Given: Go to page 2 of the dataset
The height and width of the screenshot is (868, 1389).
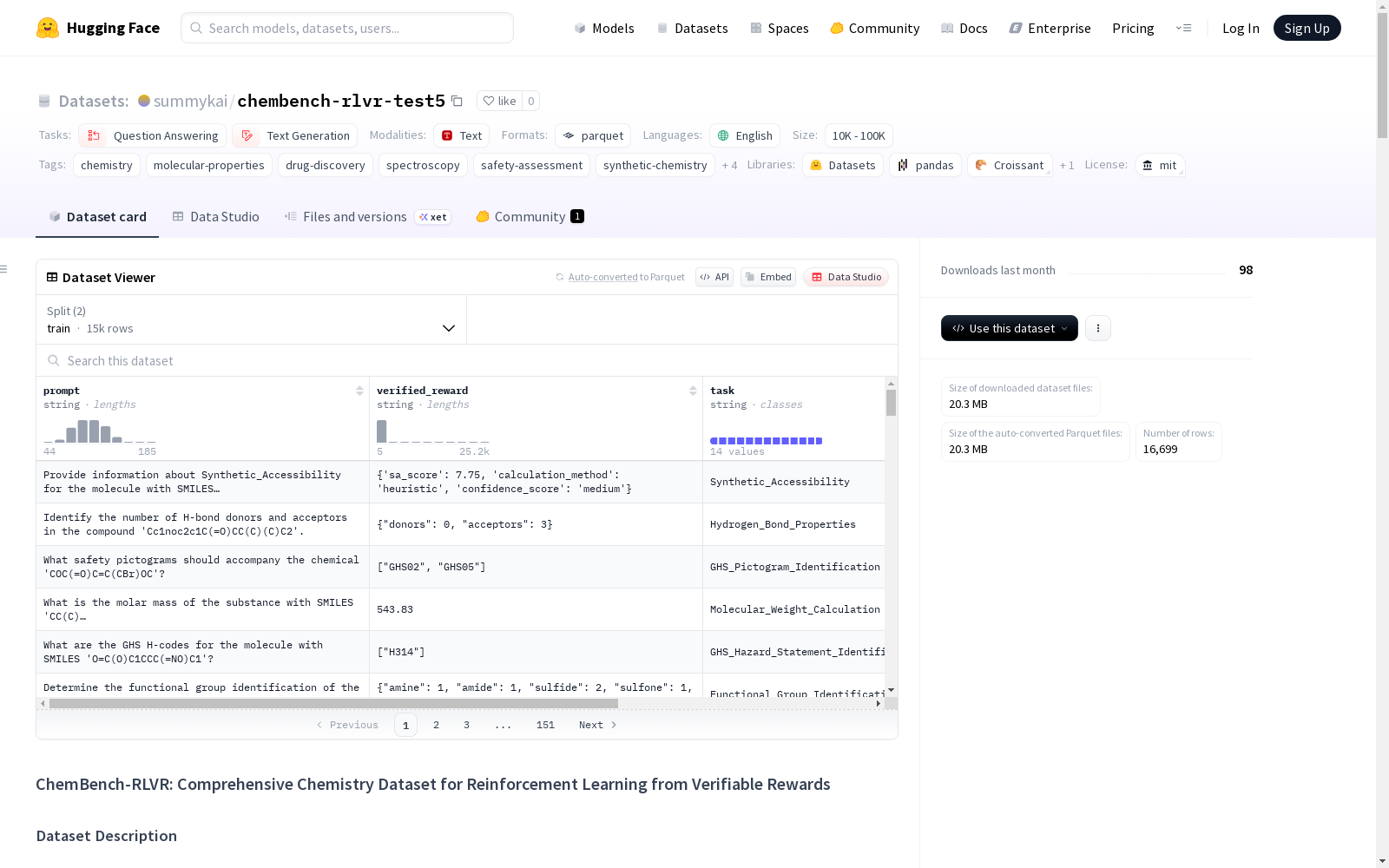Looking at the screenshot, I should tap(436, 725).
